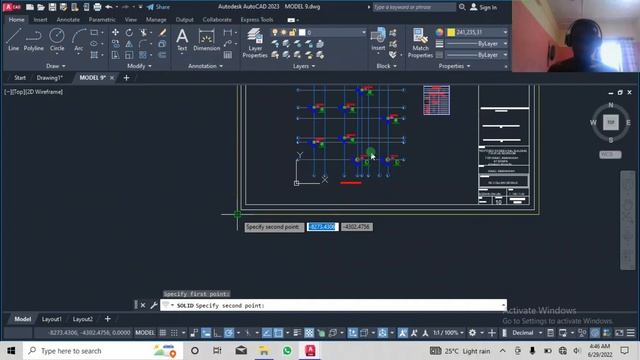Screen dimensions: 640x360
Task: Select the Dimension tool
Action: [x=207, y=40]
